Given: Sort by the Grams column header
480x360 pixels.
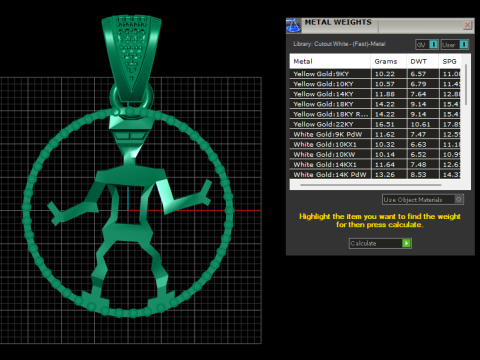Looking at the screenshot, I should 388,61.
